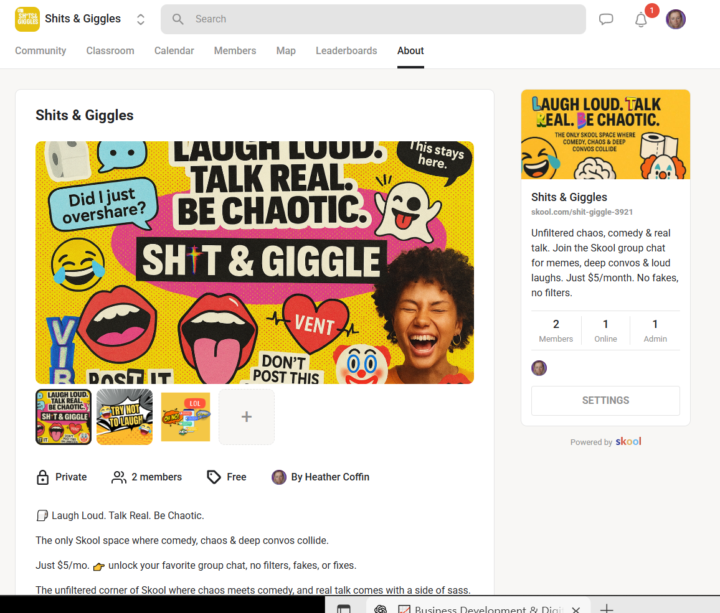The height and width of the screenshot is (613, 720).
Task: Open the chat messages icon
Action: [x=606, y=19]
